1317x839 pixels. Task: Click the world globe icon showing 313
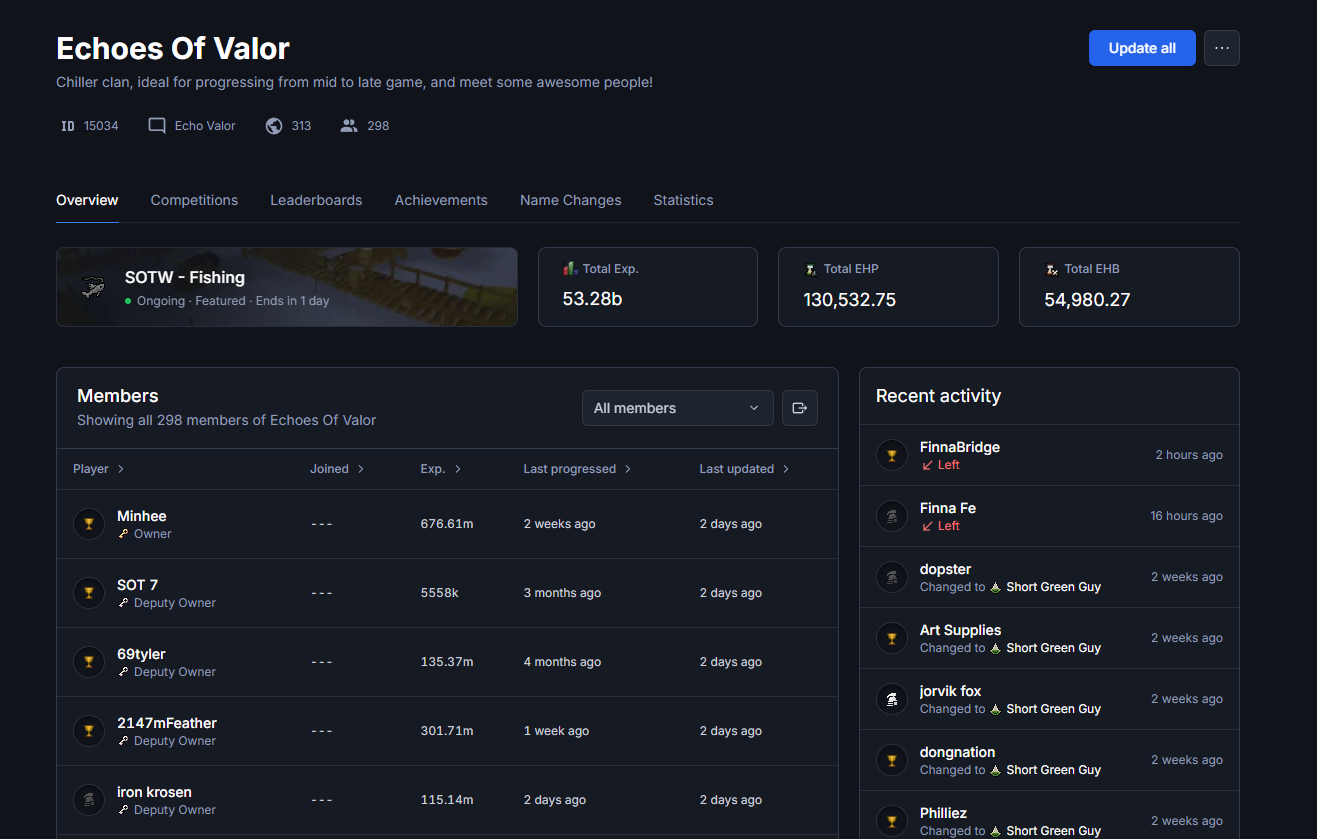coord(274,126)
